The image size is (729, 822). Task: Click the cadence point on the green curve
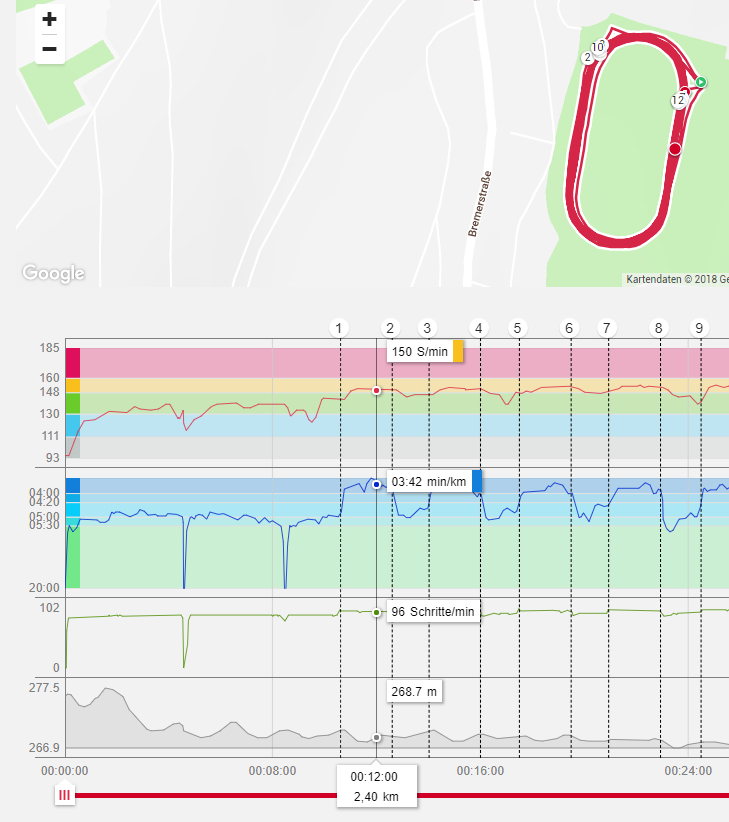(x=376, y=612)
